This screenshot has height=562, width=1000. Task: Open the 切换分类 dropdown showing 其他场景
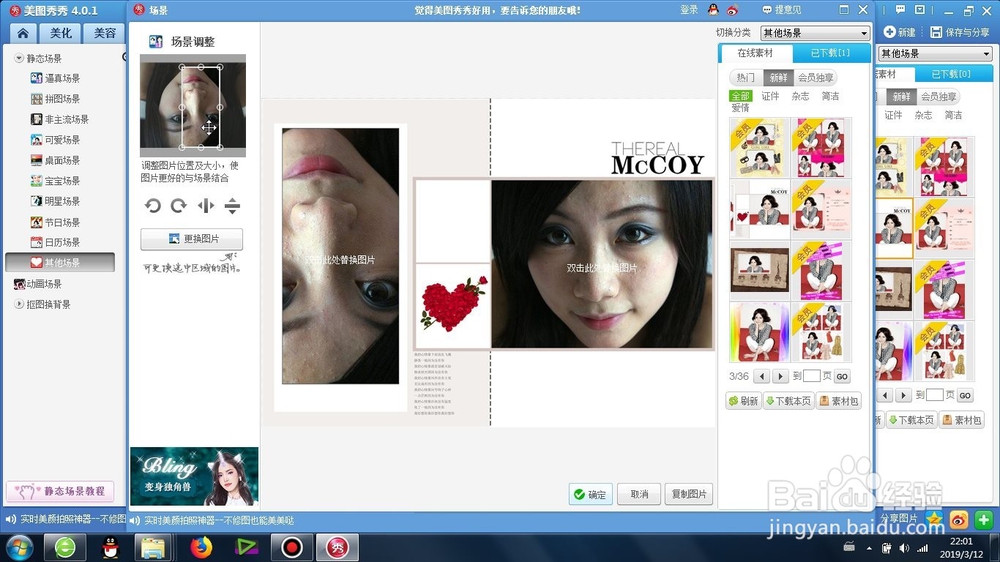click(x=815, y=33)
